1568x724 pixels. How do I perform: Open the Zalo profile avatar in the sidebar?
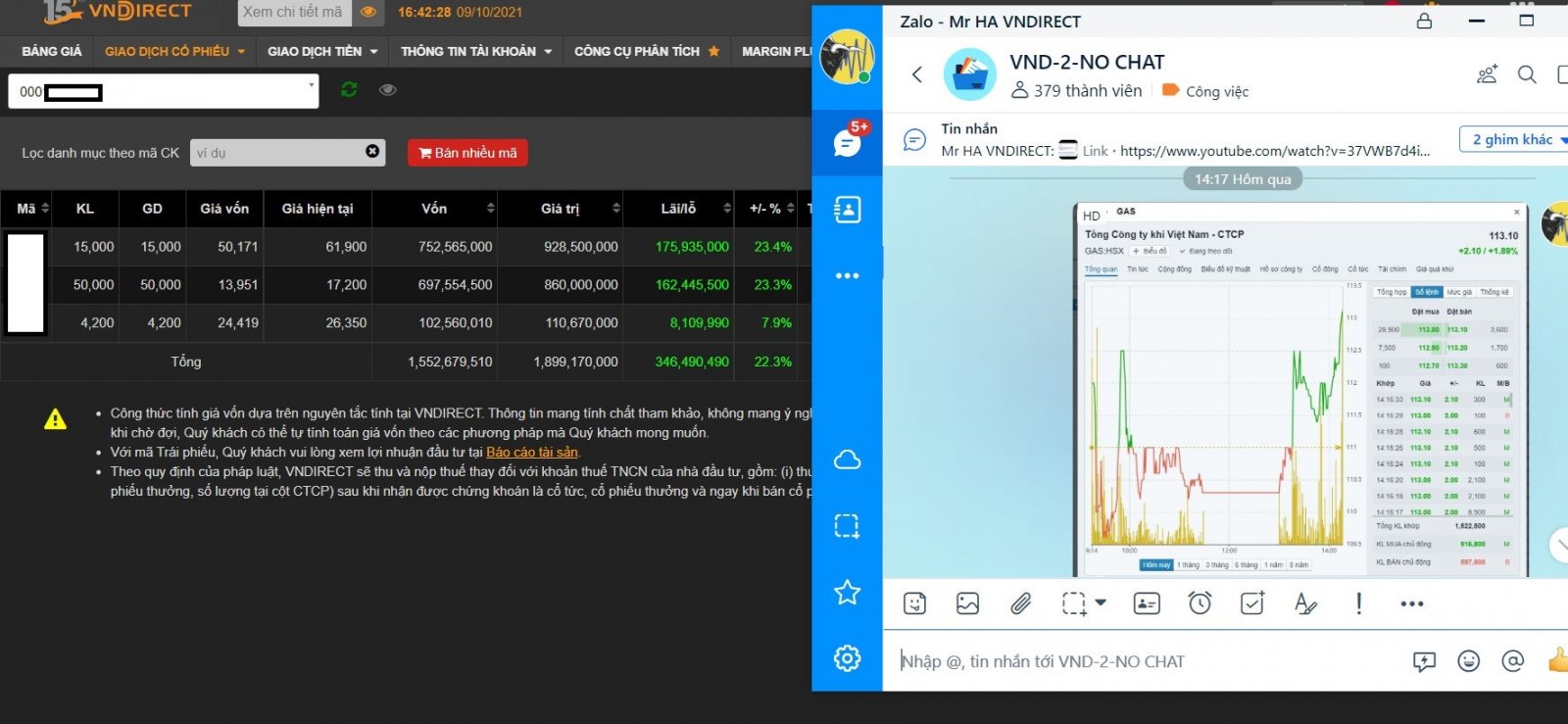click(x=847, y=57)
